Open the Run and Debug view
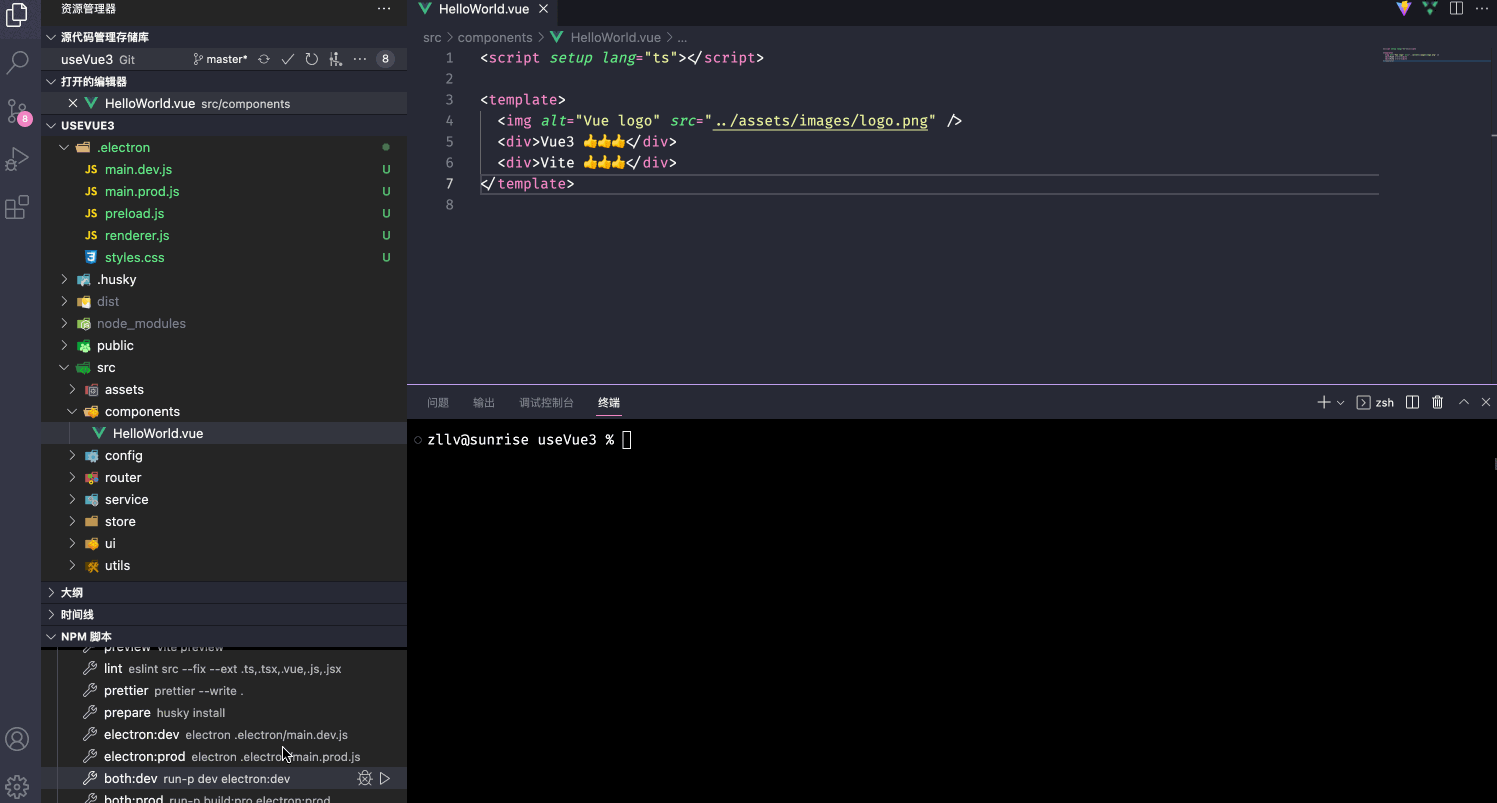The height and width of the screenshot is (803, 1497). (17, 159)
